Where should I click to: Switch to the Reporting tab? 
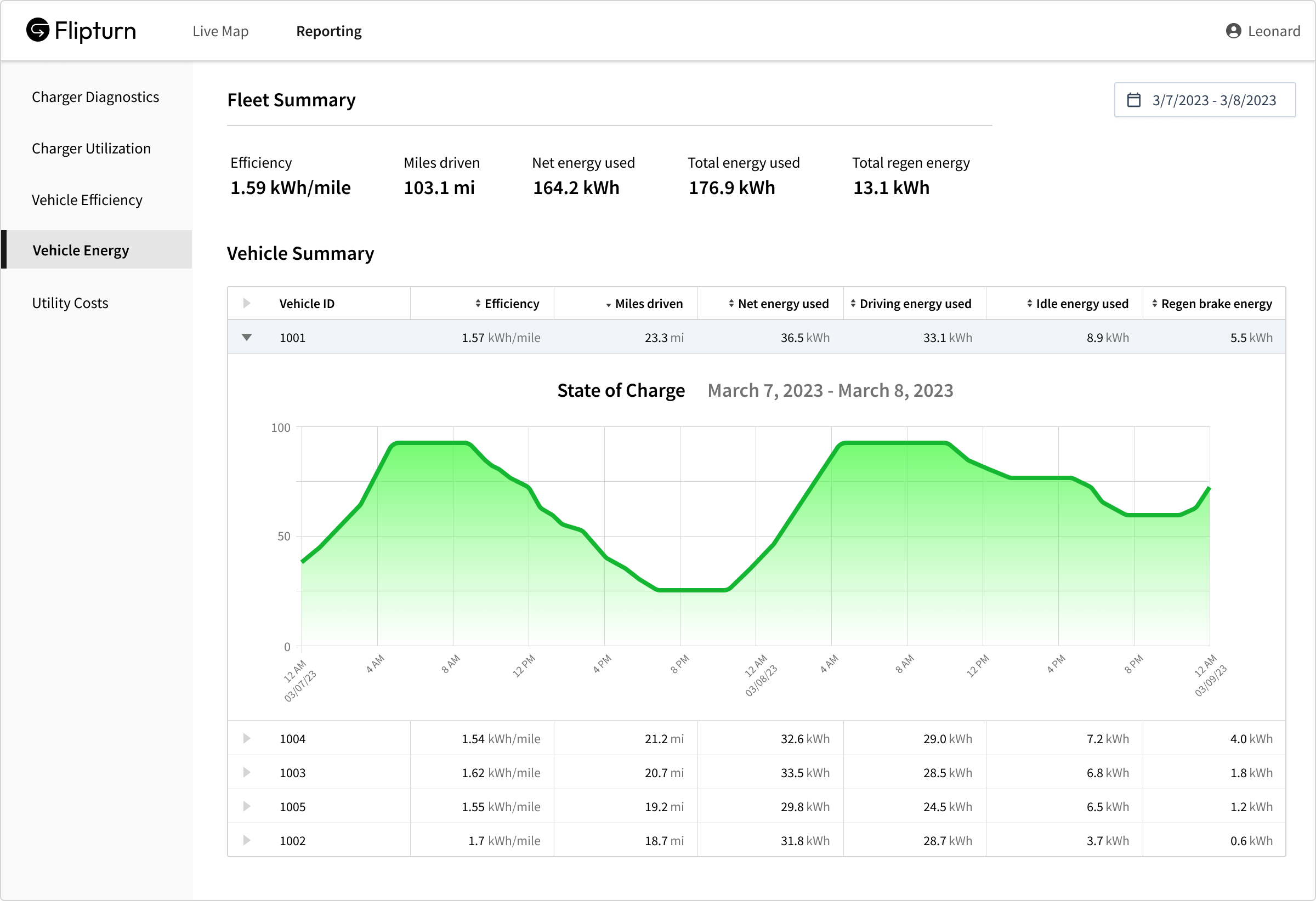point(328,31)
